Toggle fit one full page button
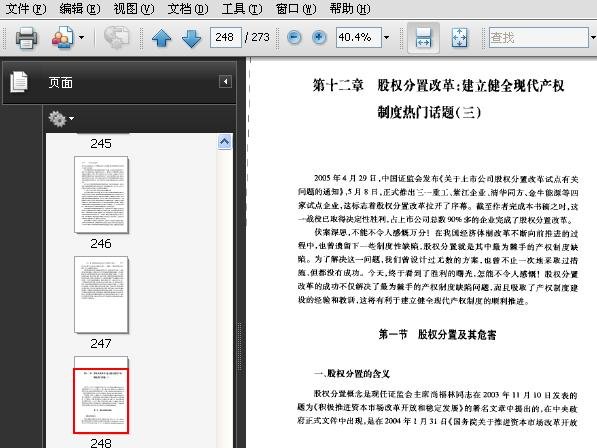Viewport: 597px width, 448px height. click(x=459, y=38)
